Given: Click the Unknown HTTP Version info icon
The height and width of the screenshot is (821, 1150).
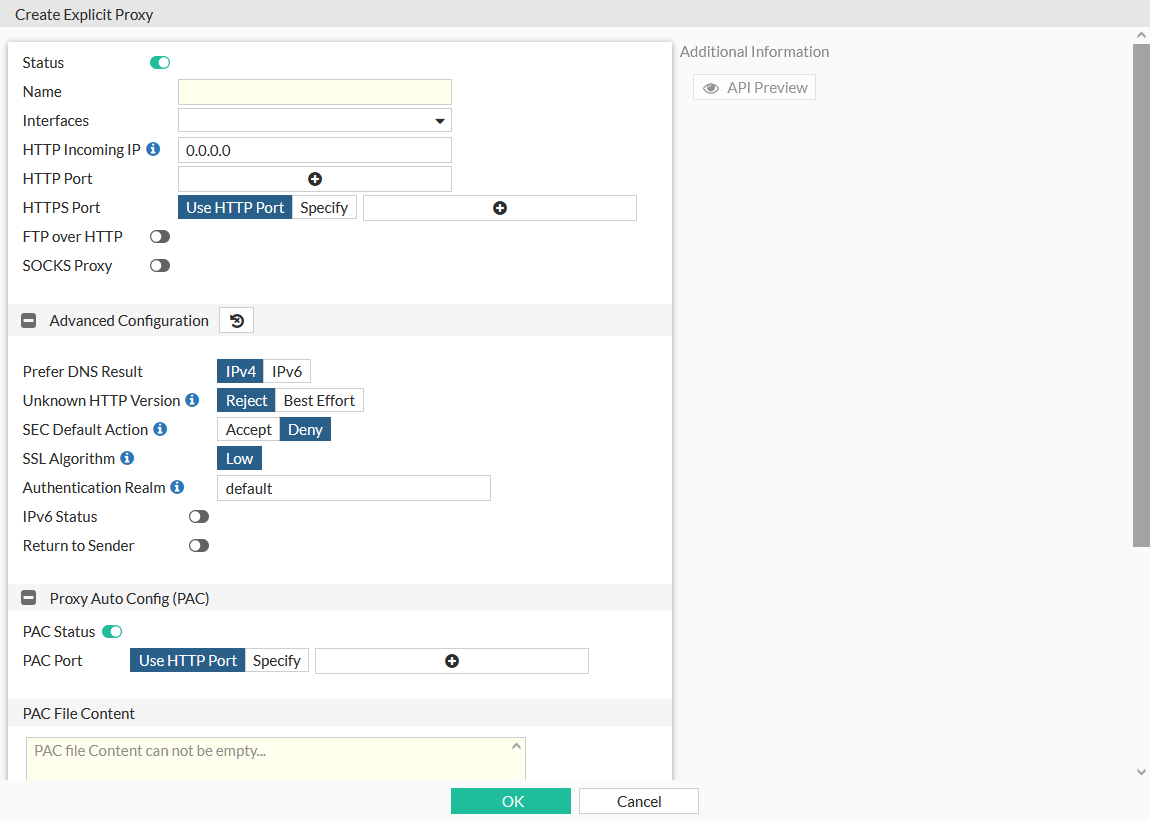Looking at the screenshot, I should tap(193, 400).
